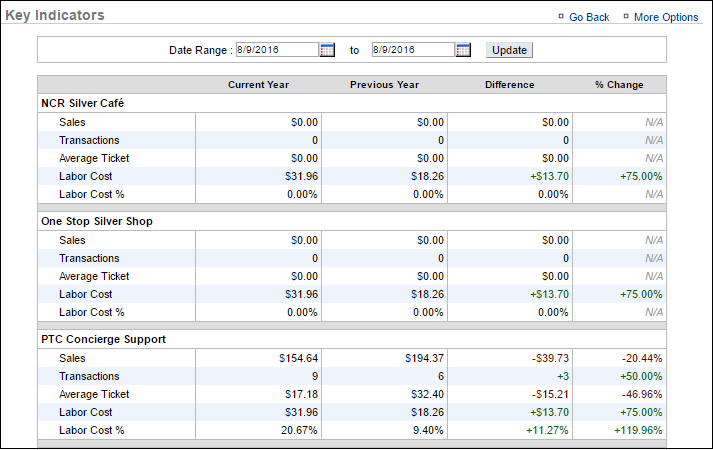Click Average Ticket label under One Stop Silver Shop
Viewport: 713px width, 450px height.
[94, 276]
